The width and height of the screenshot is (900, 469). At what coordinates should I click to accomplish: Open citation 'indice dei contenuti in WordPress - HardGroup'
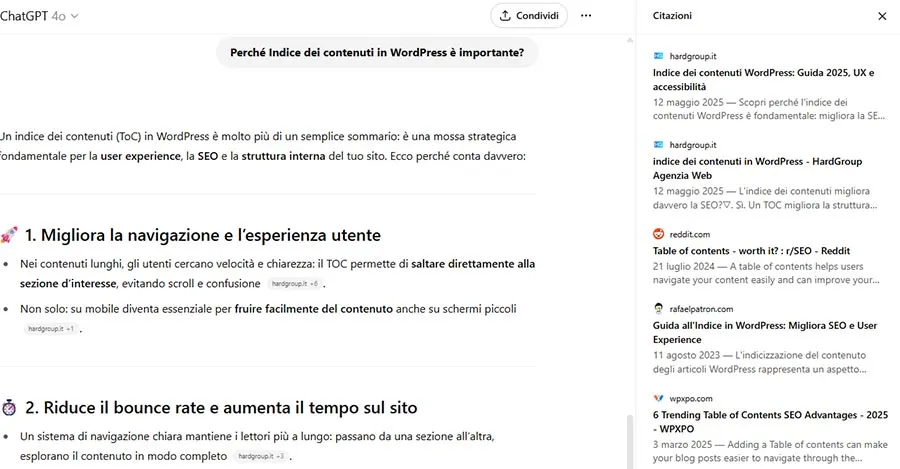[757, 169]
